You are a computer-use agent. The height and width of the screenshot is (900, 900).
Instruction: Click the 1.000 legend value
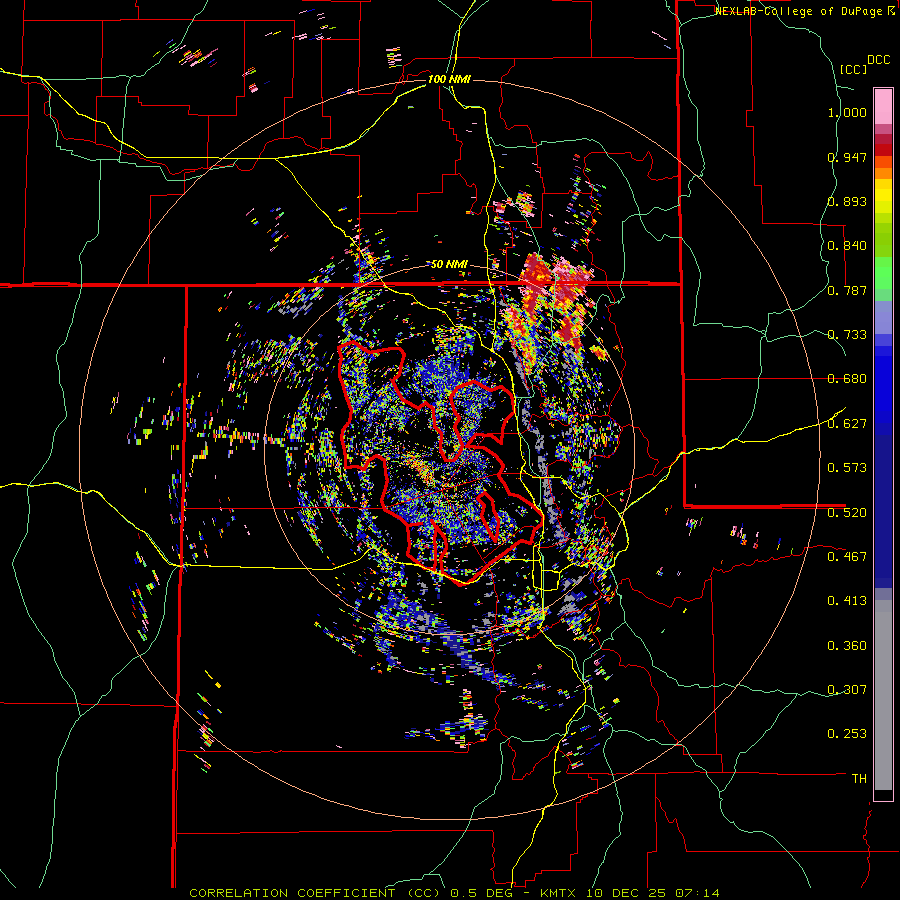847,112
